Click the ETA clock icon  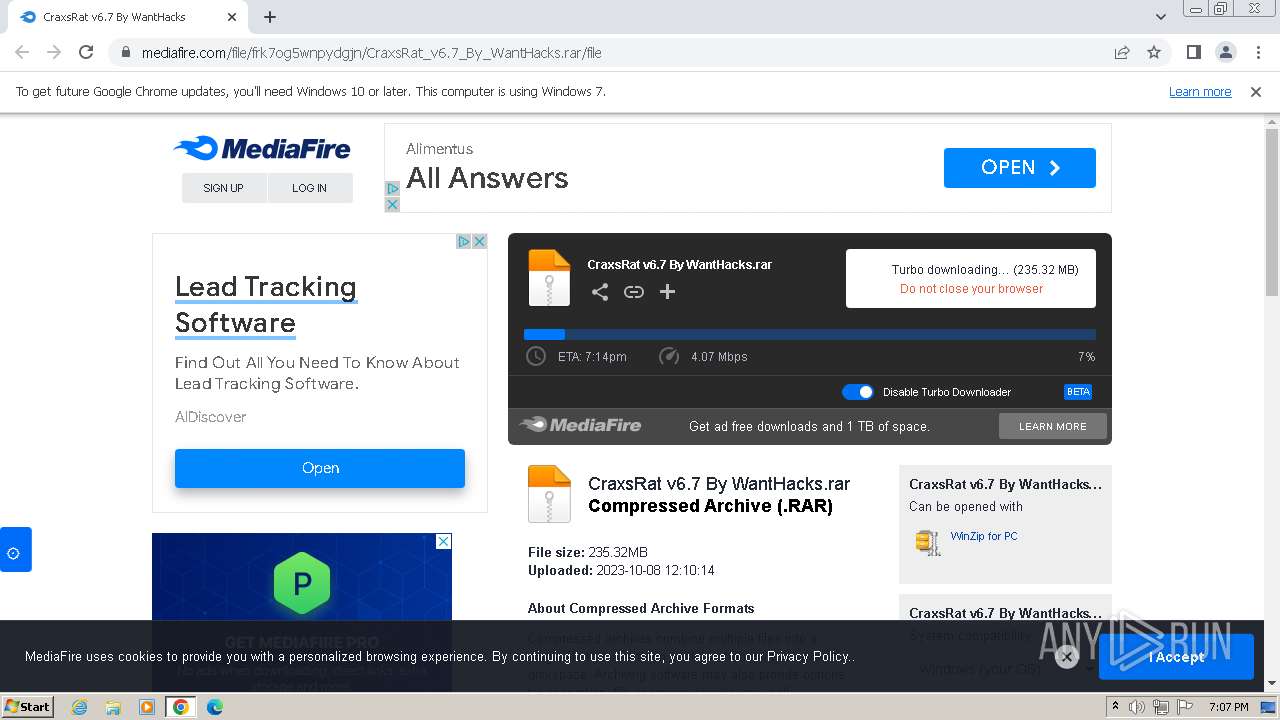(x=536, y=356)
